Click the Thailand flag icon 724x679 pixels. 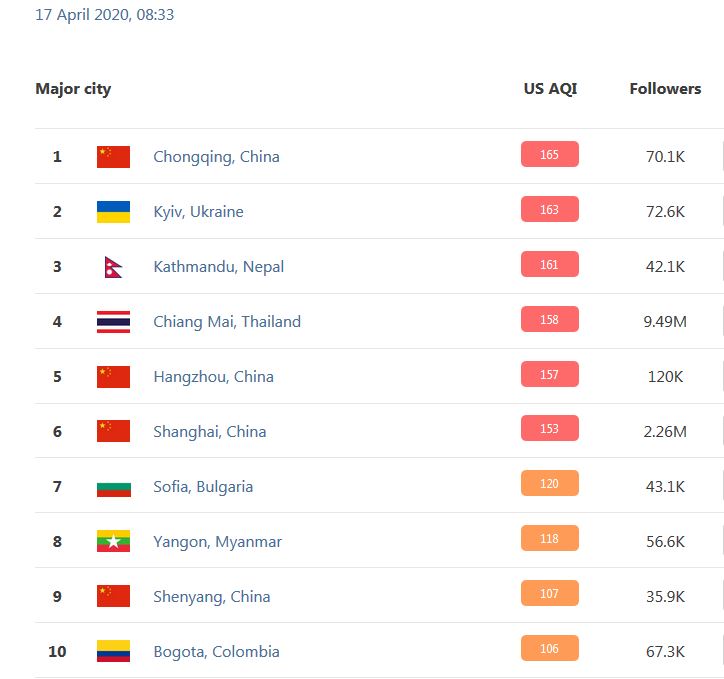tap(113, 322)
